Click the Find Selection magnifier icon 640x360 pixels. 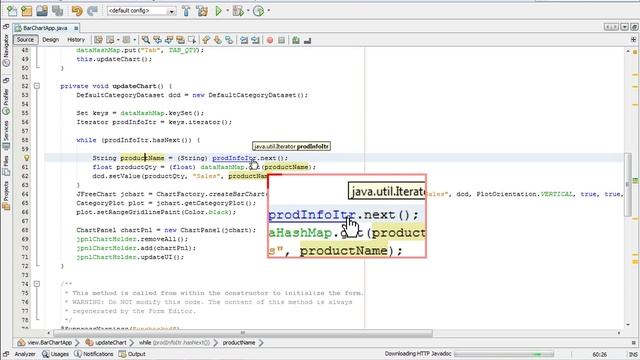pos(146,40)
